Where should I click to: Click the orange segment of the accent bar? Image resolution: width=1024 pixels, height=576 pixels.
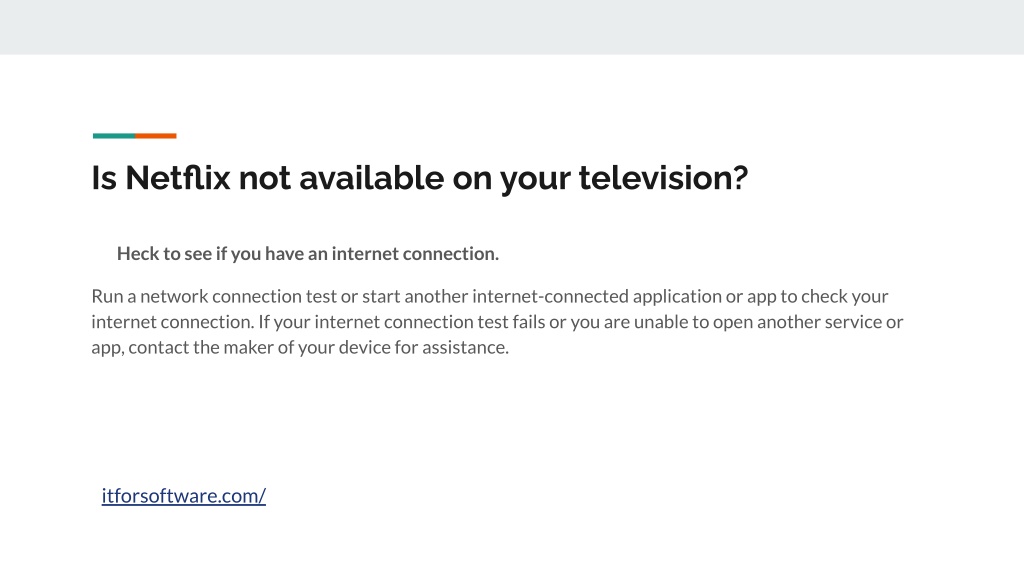coord(155,136)
